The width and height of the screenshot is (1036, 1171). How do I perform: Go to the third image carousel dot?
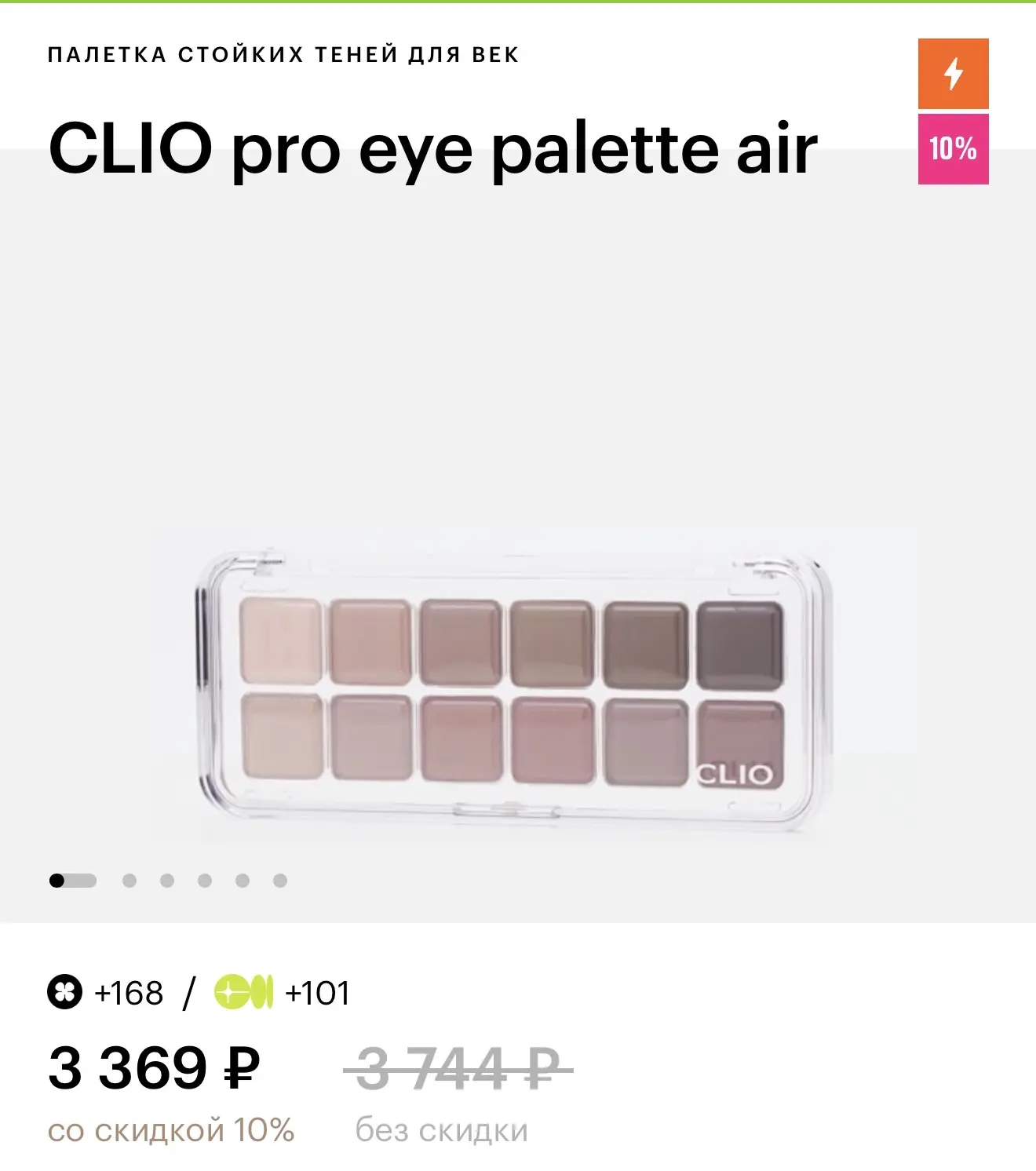click(x=167, y=881)
